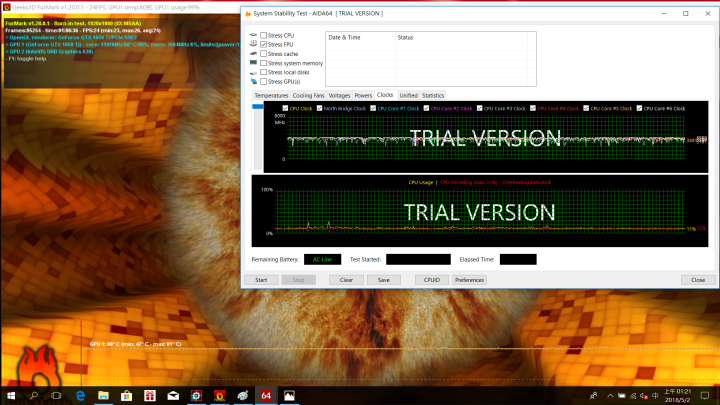Viewport: 720px width, 405px height.
Task: Click Clear button in AIDA64
Action: pos(346,280)
